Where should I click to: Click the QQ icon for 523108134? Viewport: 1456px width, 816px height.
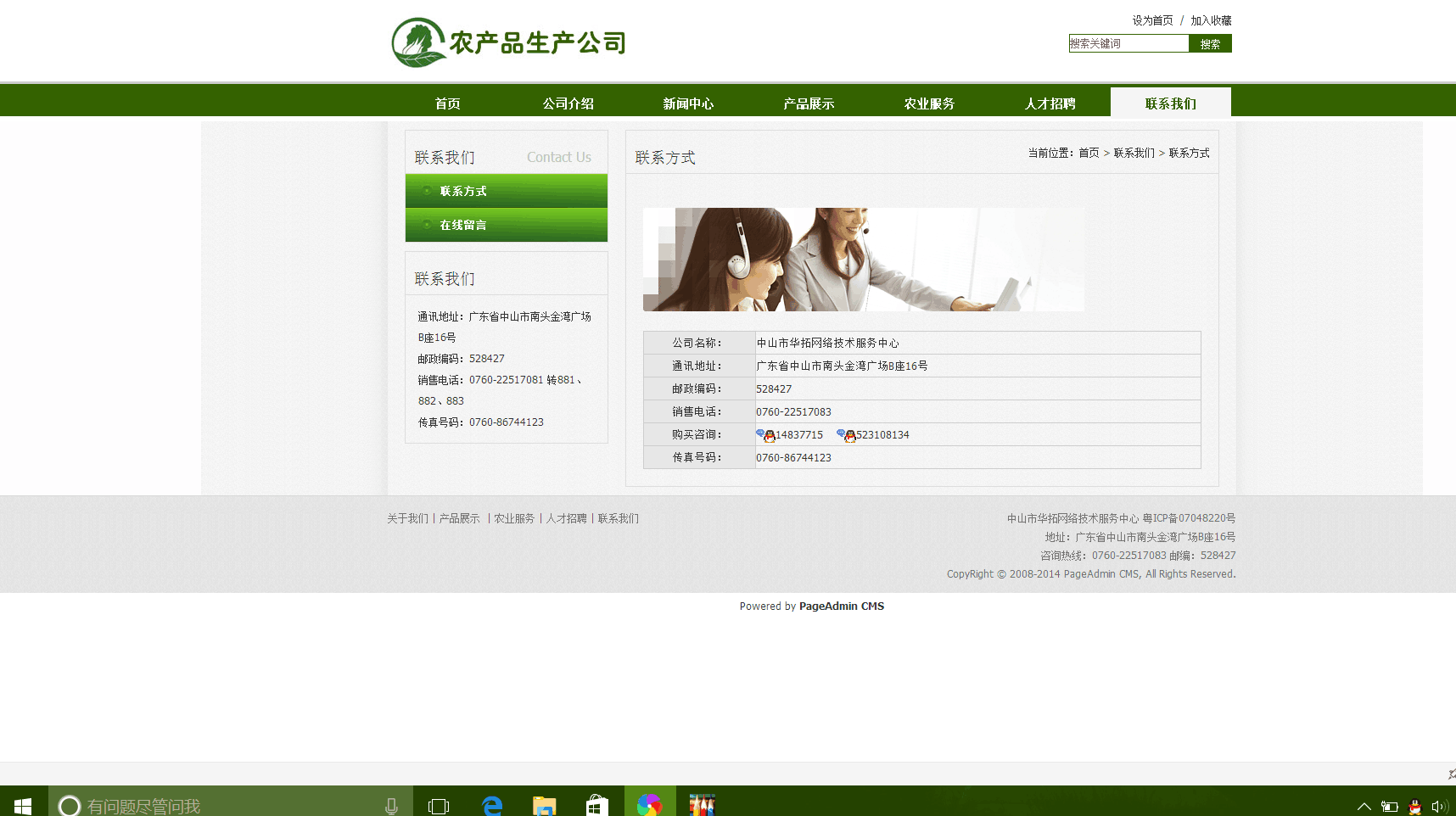846,435
